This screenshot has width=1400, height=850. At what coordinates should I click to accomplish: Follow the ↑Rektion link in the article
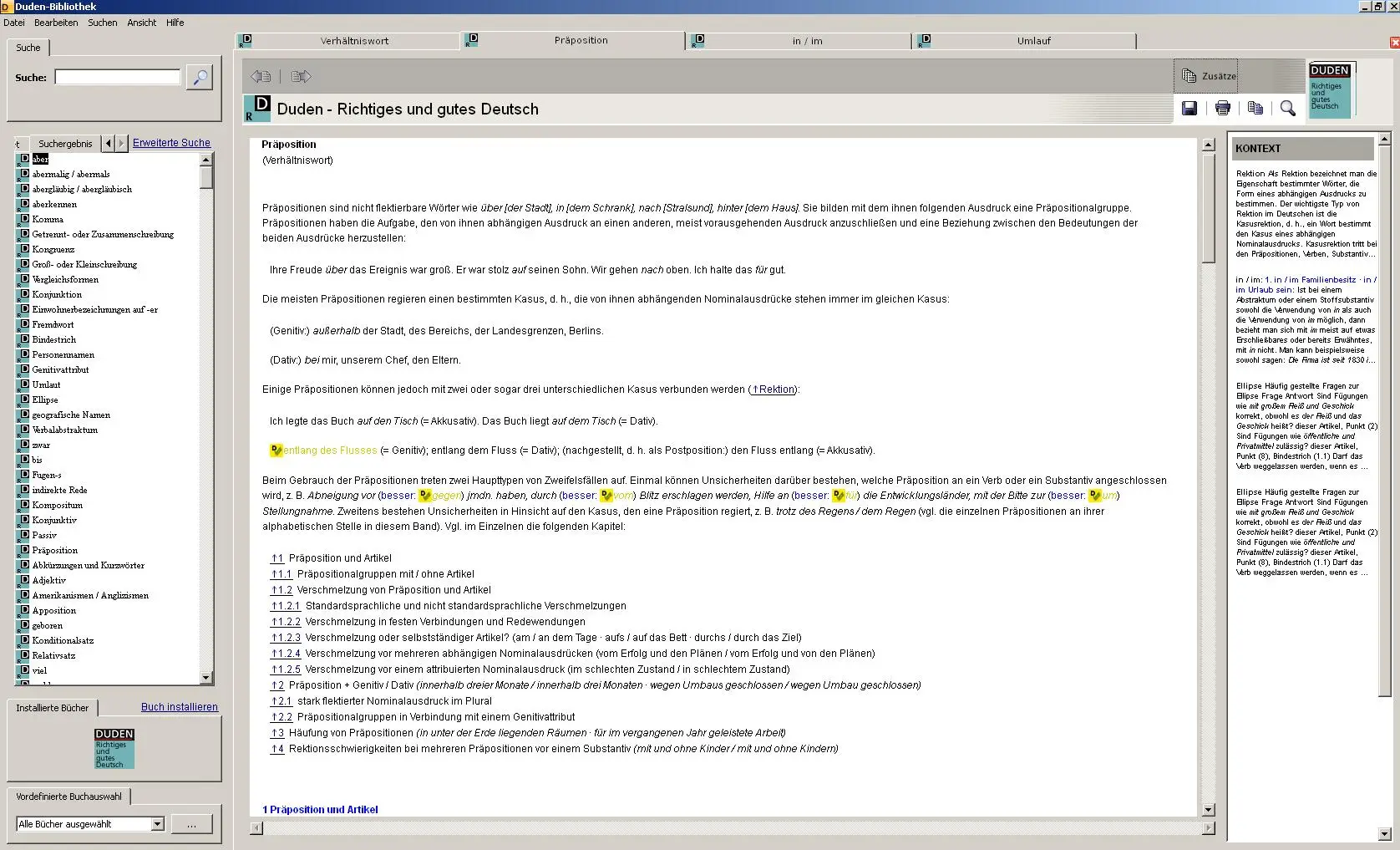tap(773, 389)
